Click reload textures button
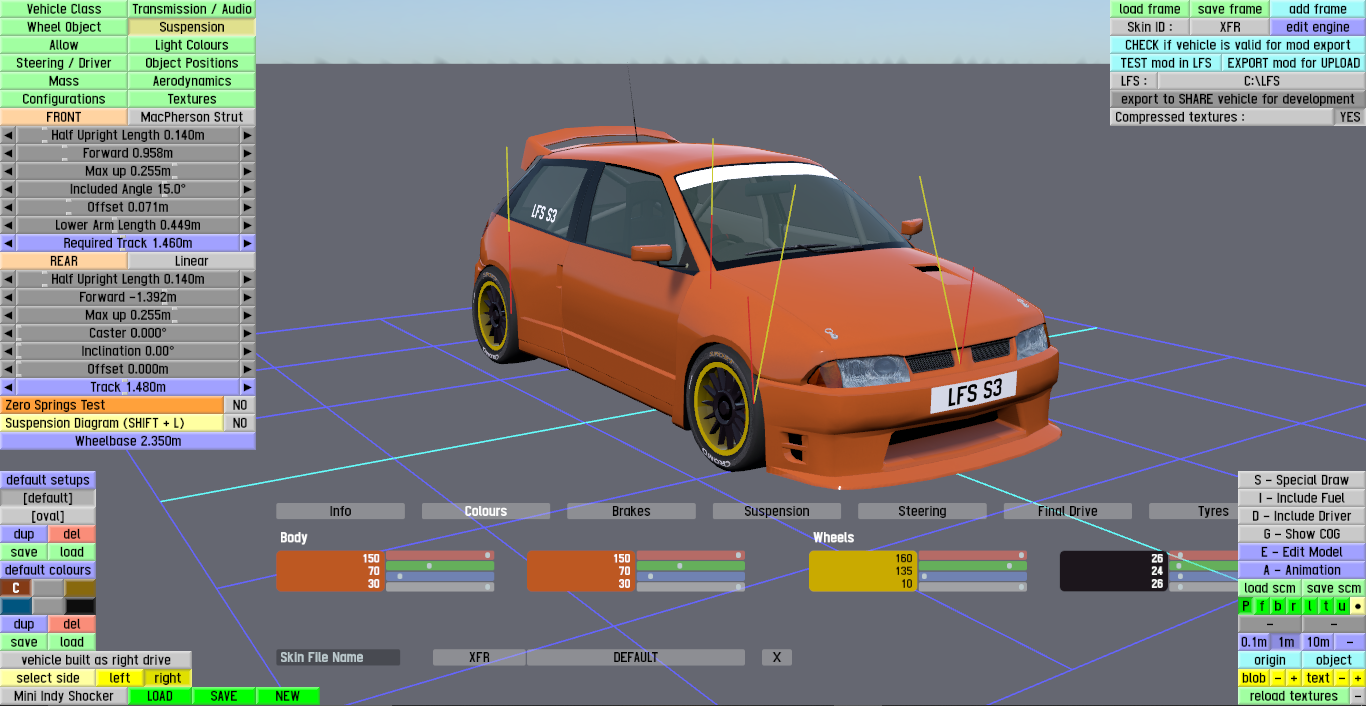 point(1293,696)
